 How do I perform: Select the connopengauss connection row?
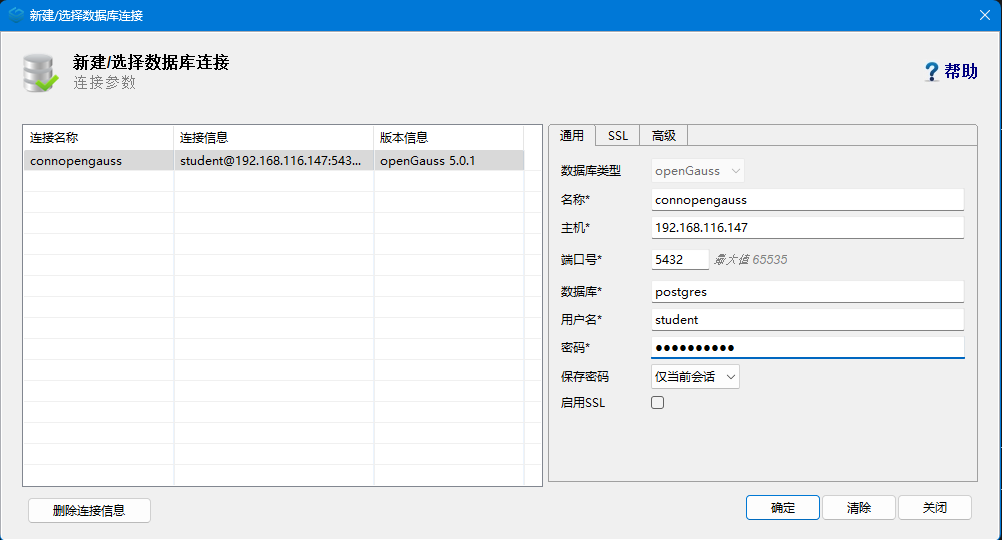(274, 160)
